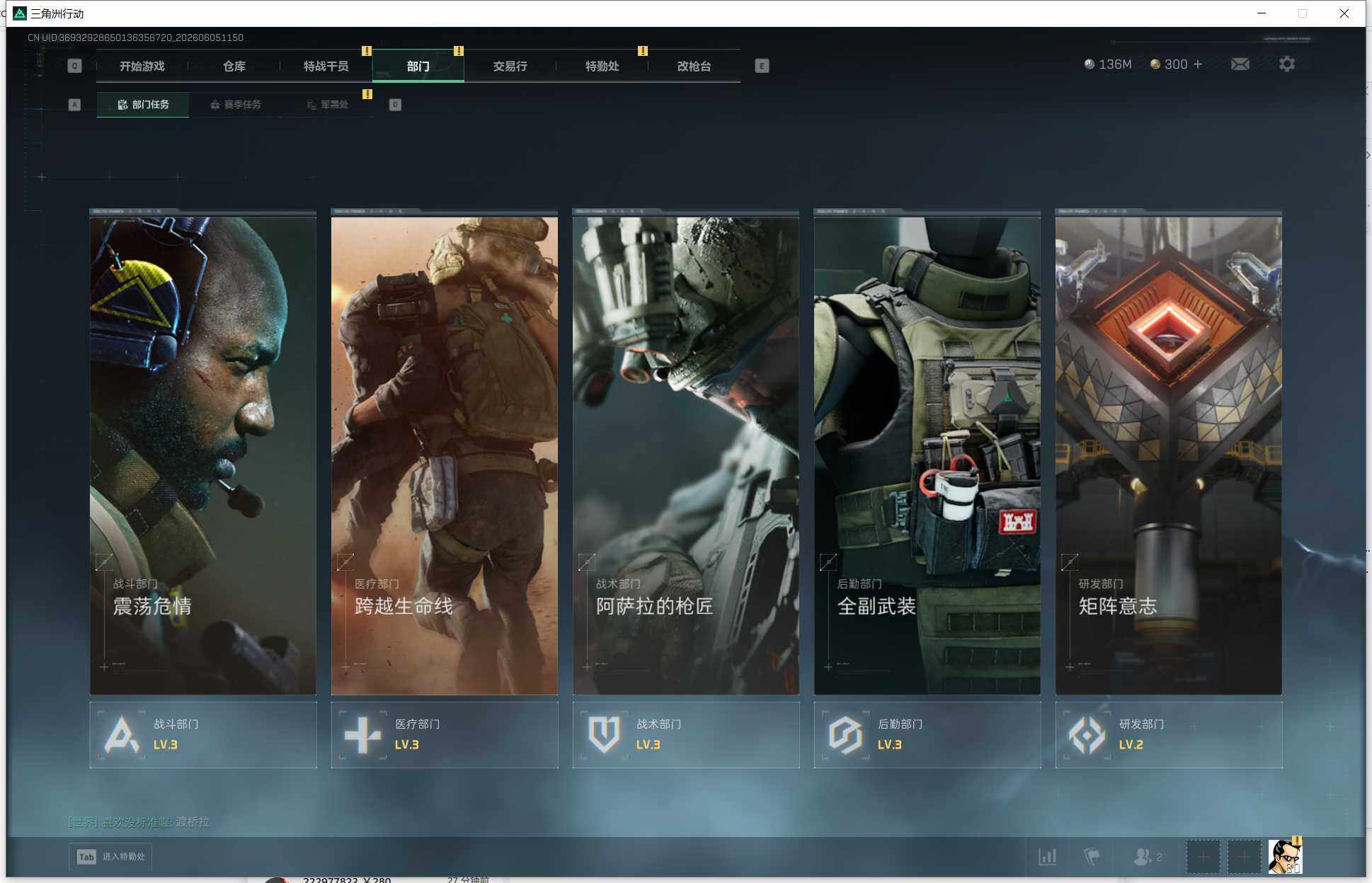Open the player avatar portrait
This screenshot has height=883, width=1372.
1285,857
